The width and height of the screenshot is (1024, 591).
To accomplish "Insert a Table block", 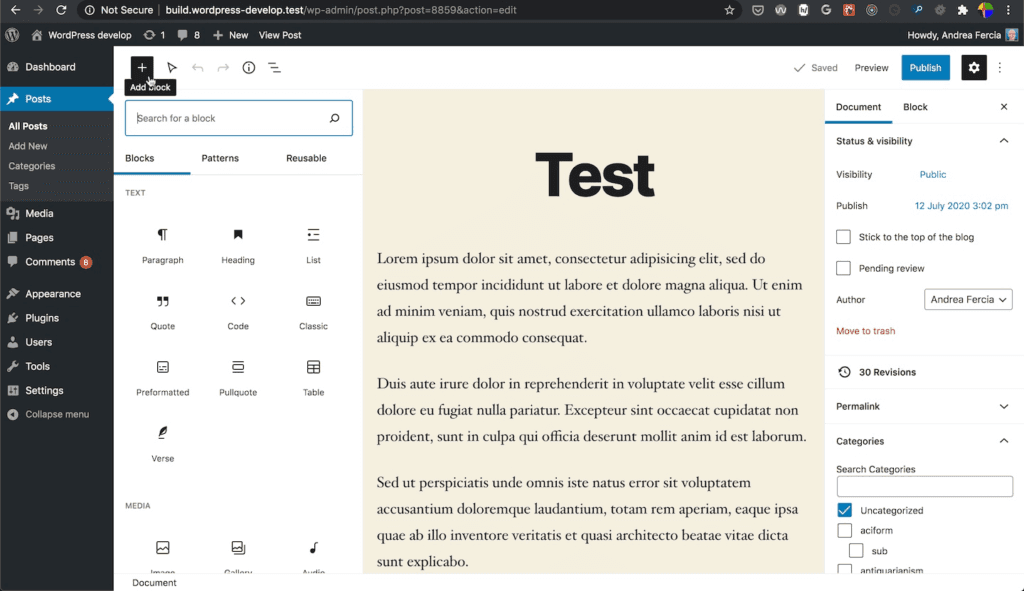I will tap(312, 373).
